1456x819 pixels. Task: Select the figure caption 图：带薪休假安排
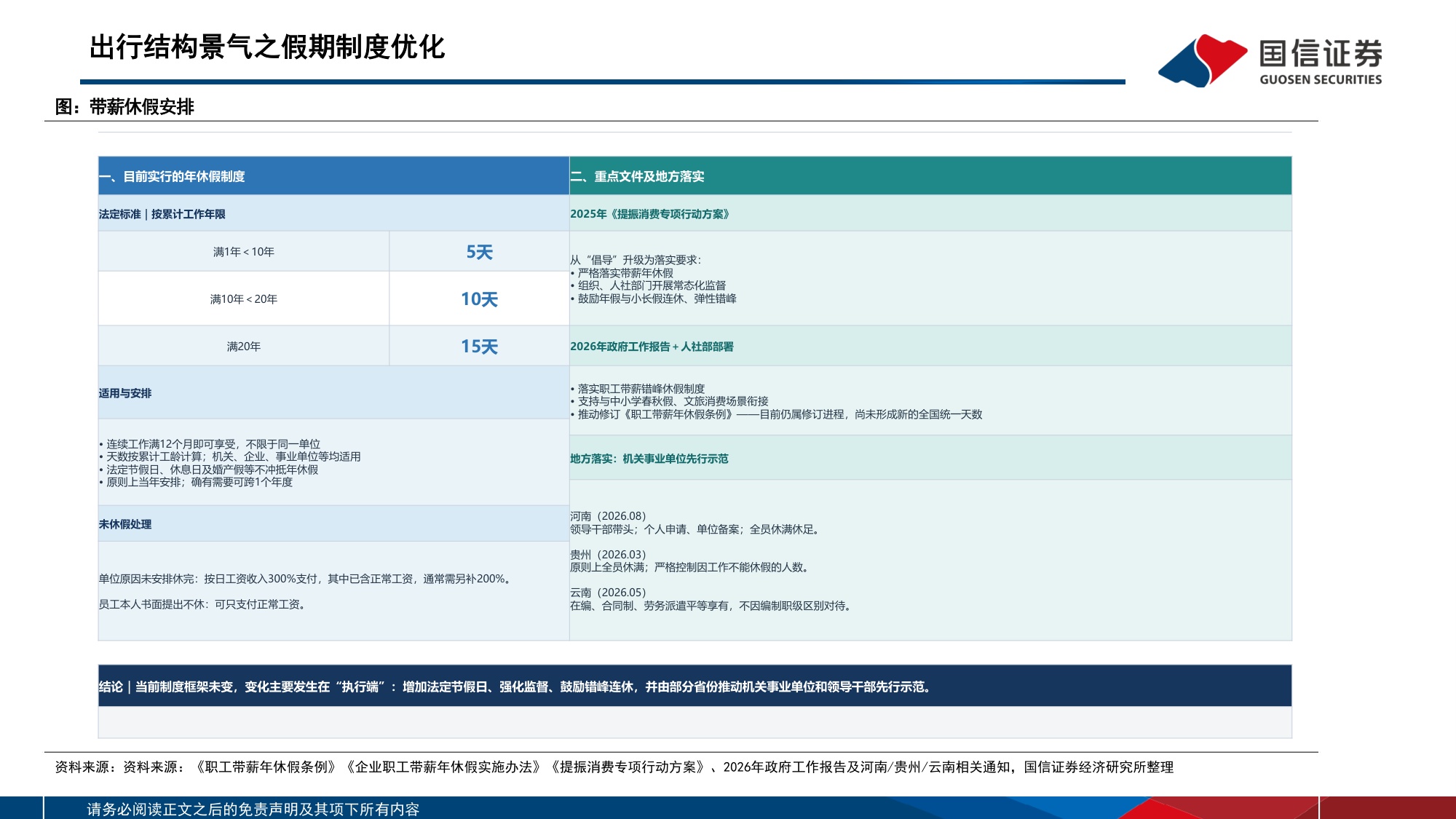(124, 107)
